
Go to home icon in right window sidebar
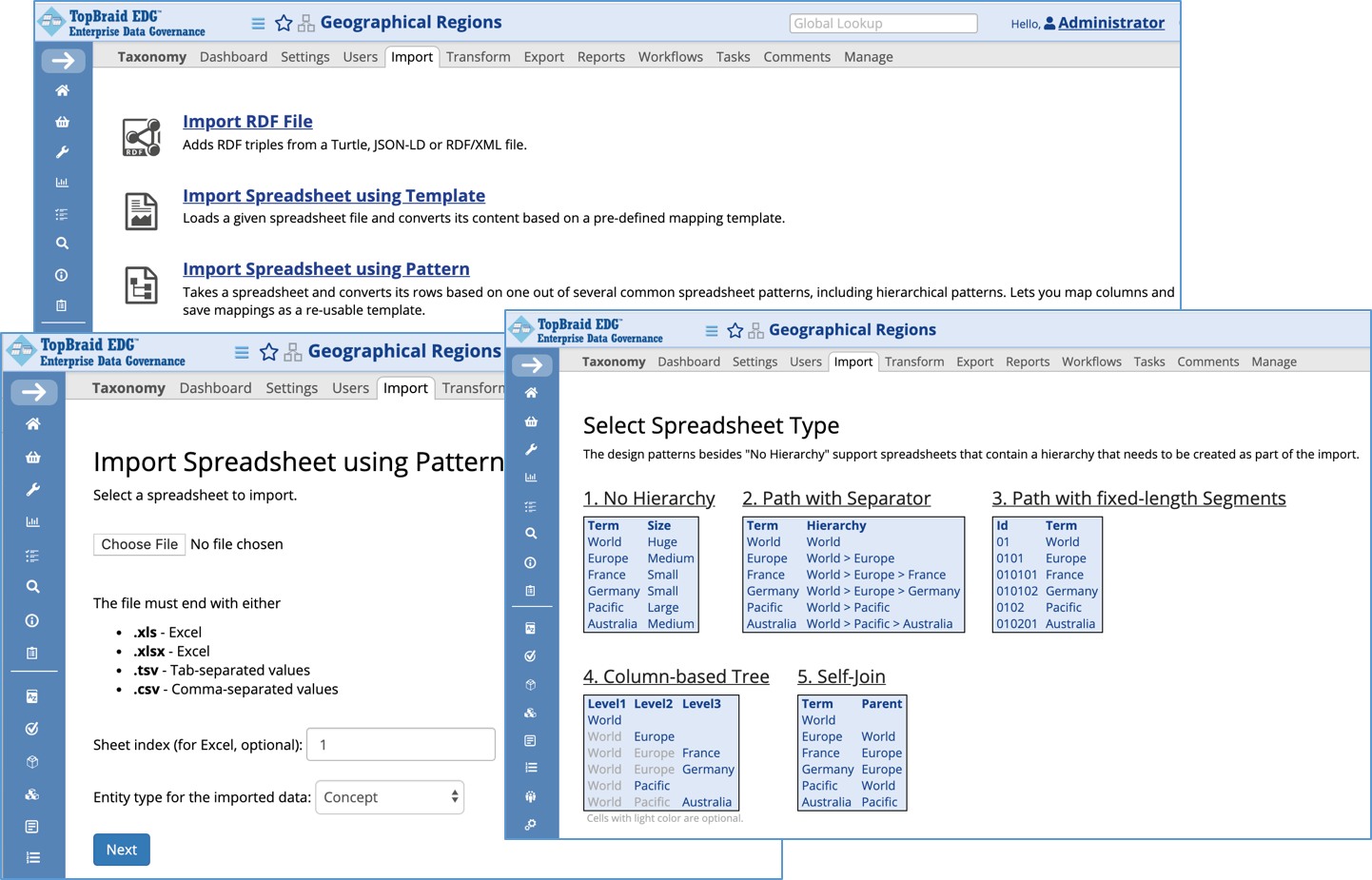click(531, 393)
